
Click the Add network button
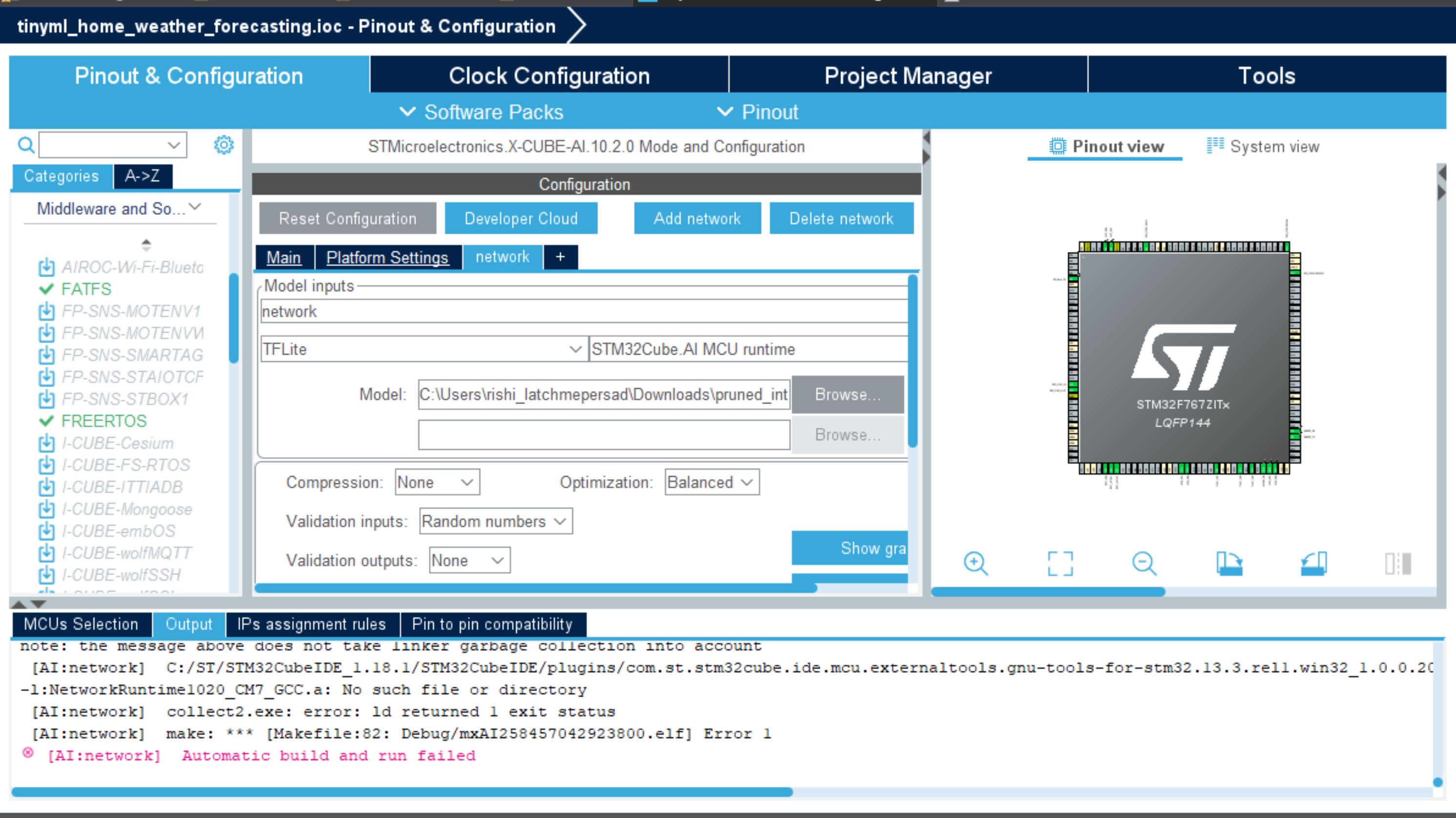(x=697, y=218)
